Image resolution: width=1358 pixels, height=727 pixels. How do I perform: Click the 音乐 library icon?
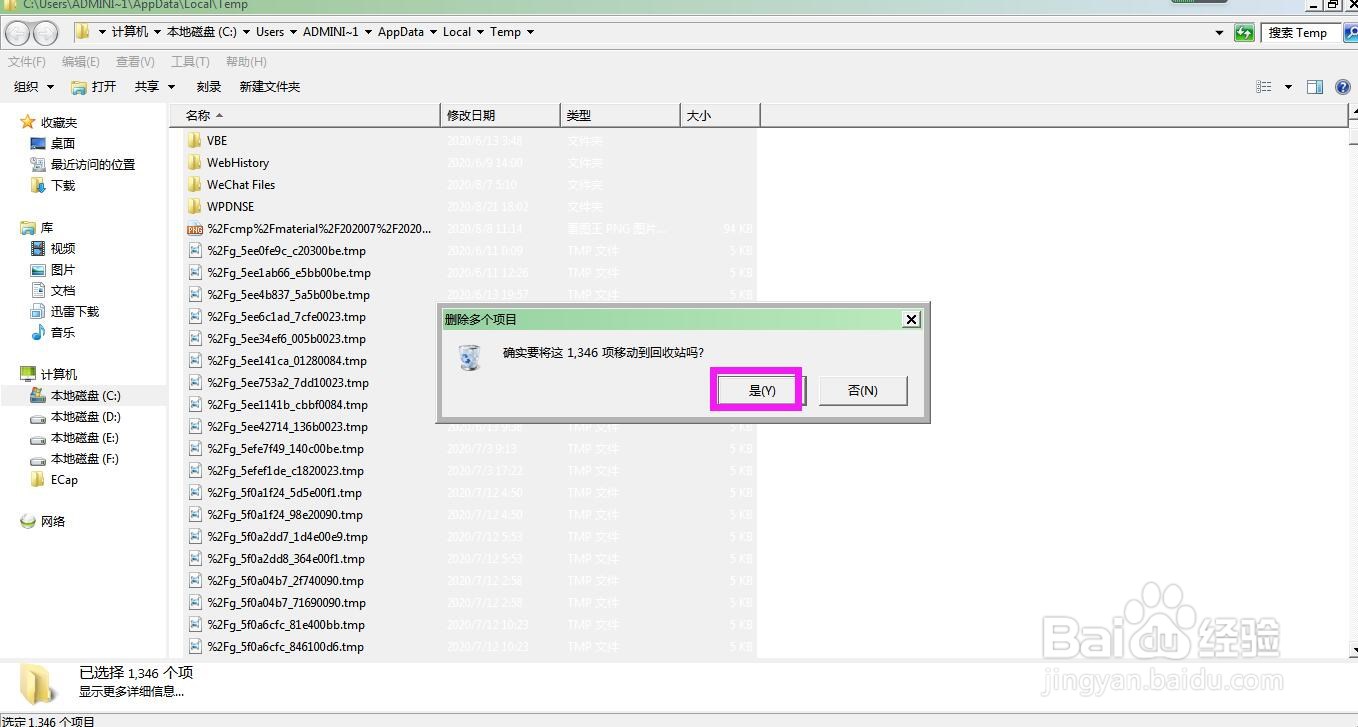[38, 332]
